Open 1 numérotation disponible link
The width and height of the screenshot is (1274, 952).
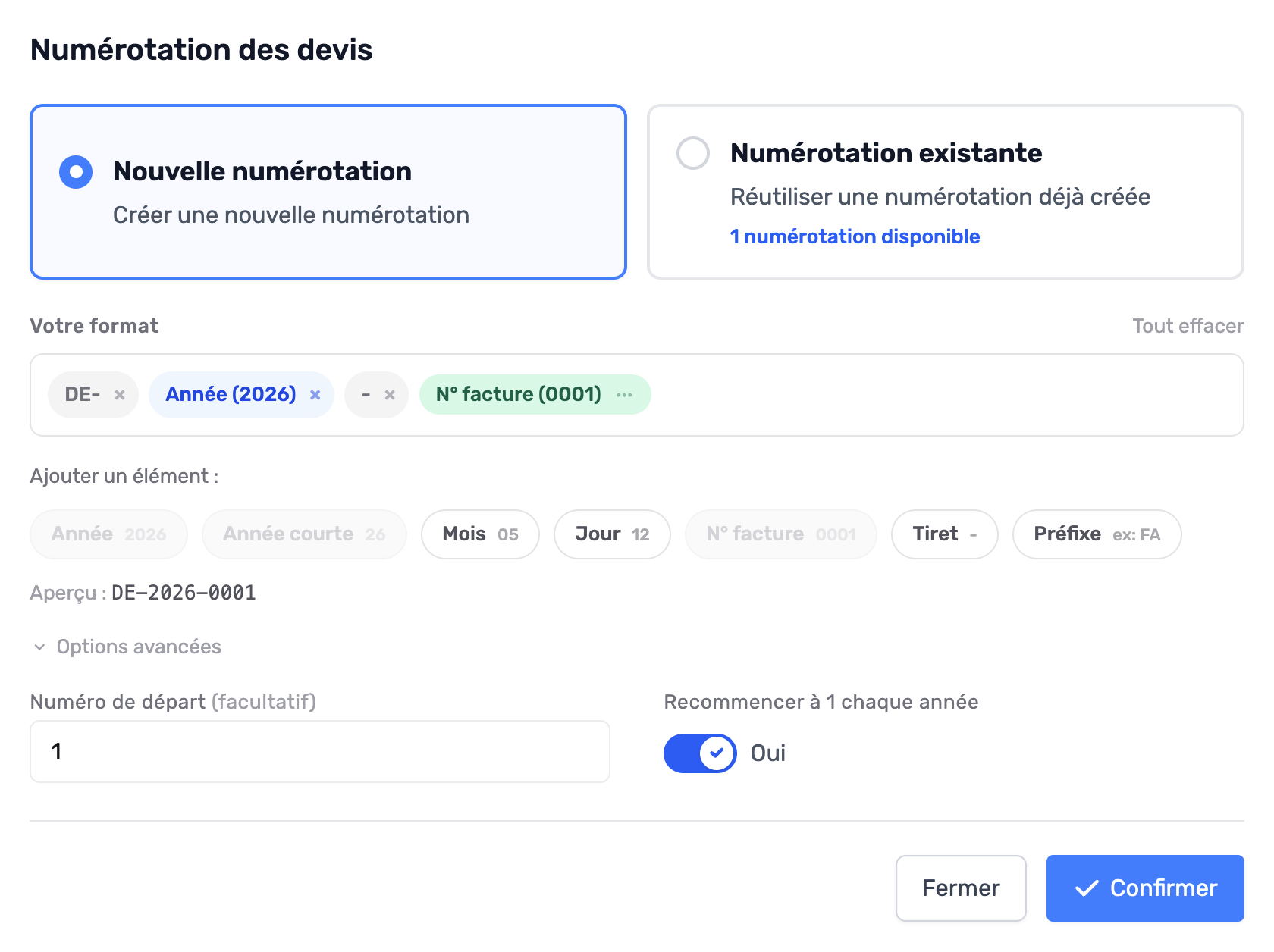click(855, 236)
